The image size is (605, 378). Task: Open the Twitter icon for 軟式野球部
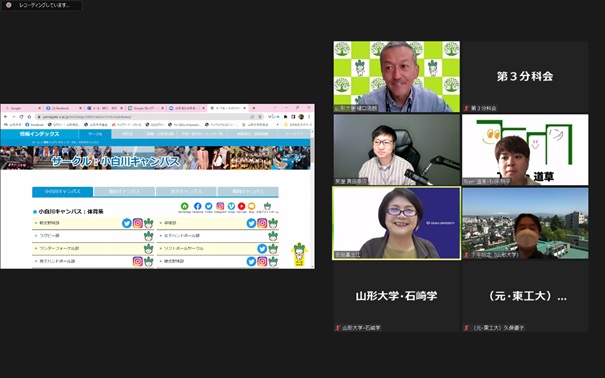click(127, 223)
